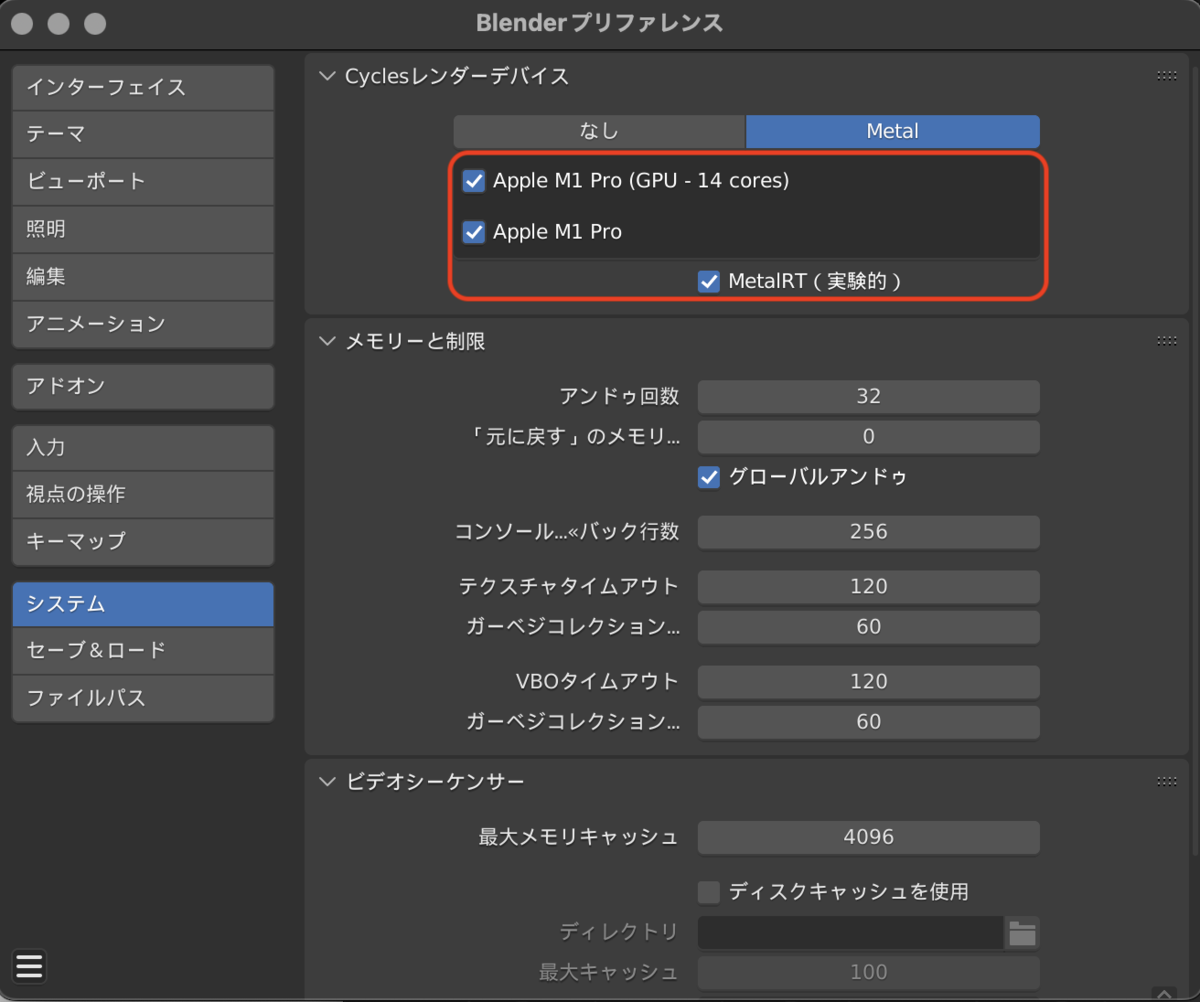Open the インターフェイス preferences section
This screenshot has height=1002, width=1200.
pos(143,87)
